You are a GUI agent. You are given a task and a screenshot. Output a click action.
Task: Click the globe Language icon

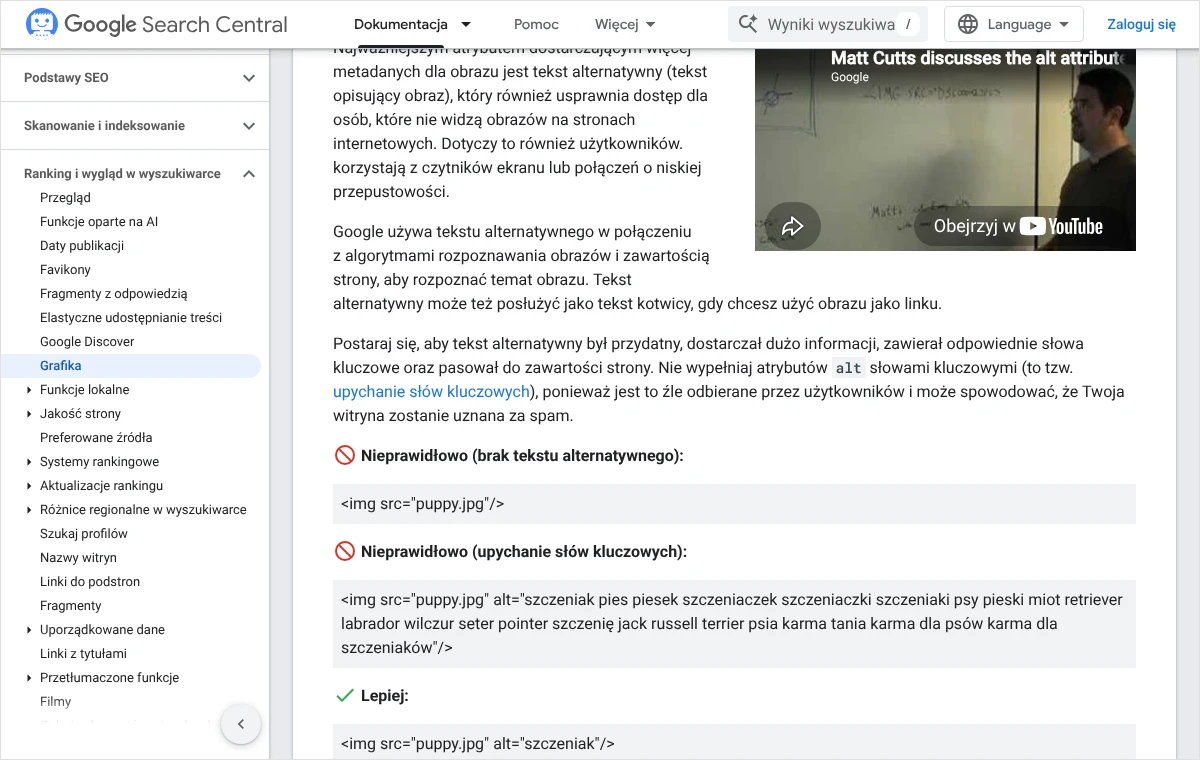(968, 24)
